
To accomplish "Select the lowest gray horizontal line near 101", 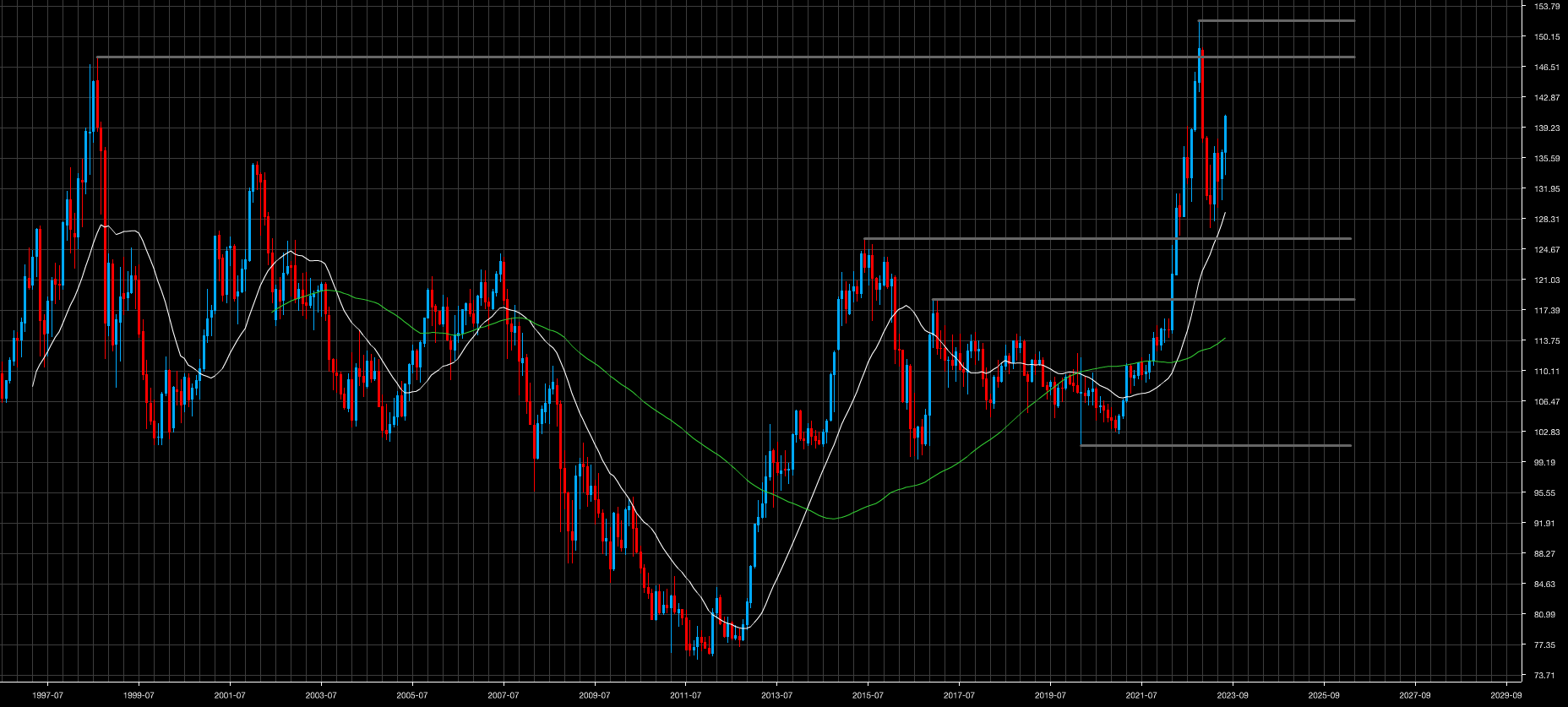I will coord(1216,445).
